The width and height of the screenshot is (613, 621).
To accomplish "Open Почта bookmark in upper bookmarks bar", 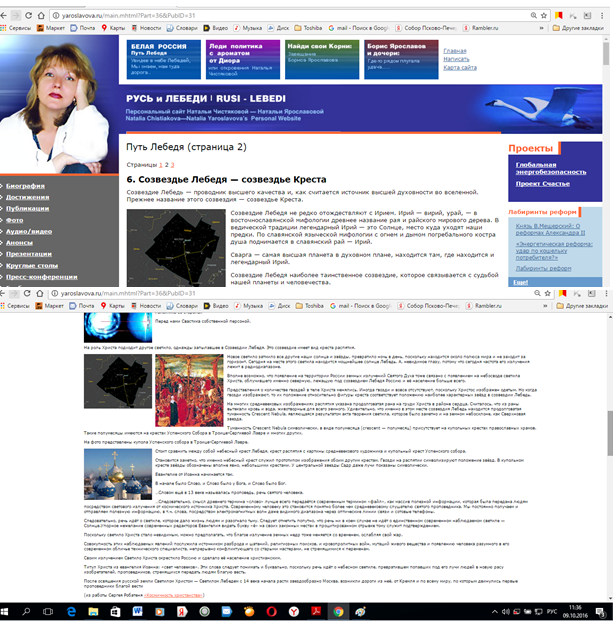I will (83, 28).
